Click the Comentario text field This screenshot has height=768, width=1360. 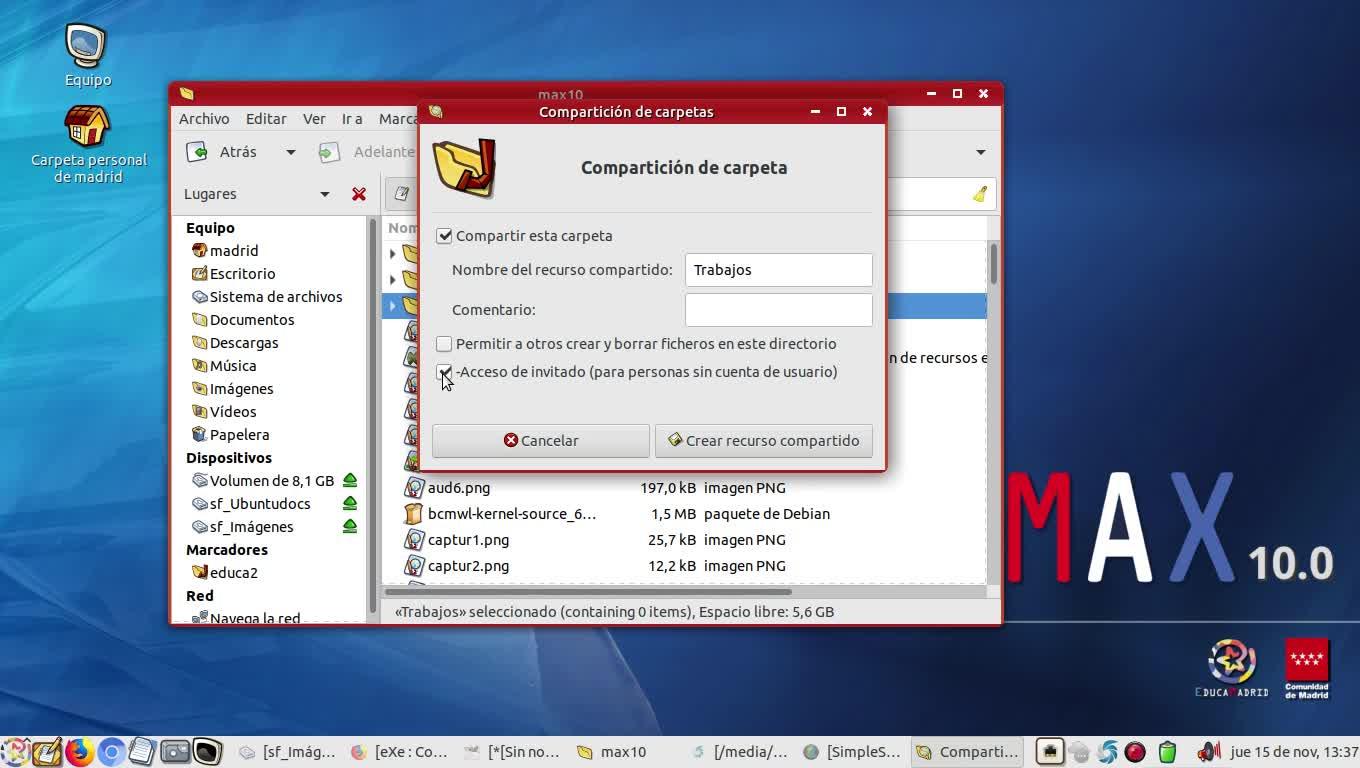click(779, 310)
